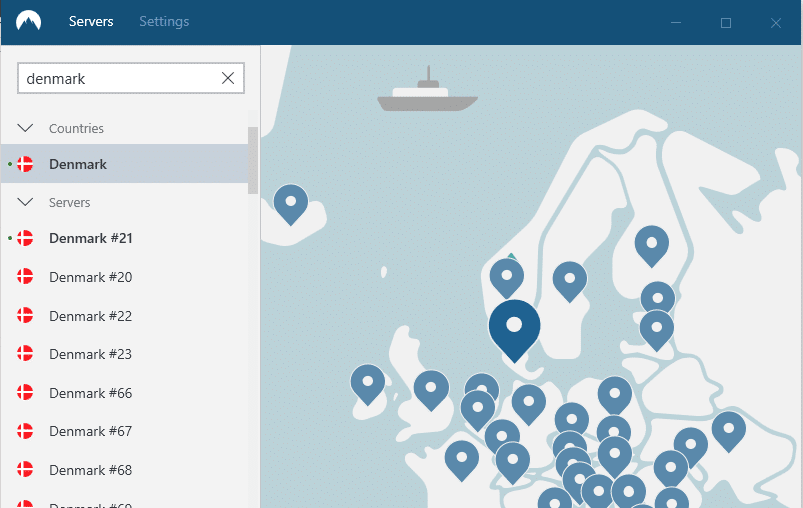
Task: Switch to the Servers tab
Action: (91, 22)
